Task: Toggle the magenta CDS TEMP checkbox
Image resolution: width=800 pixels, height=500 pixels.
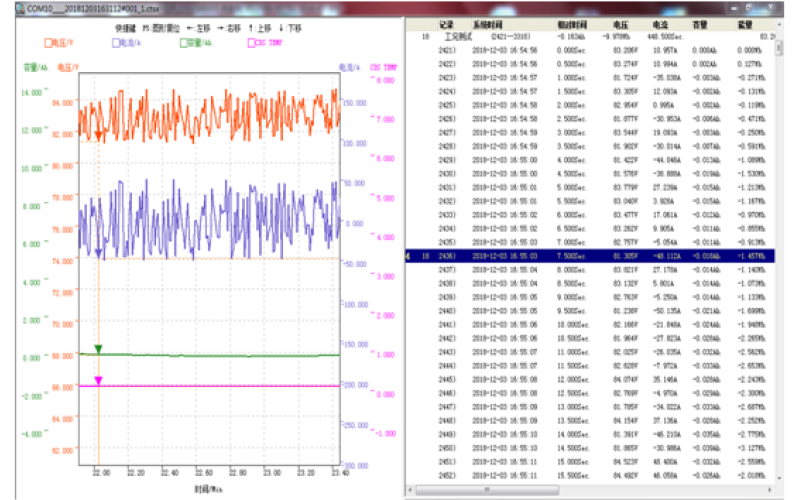Action: click(251, 43)
